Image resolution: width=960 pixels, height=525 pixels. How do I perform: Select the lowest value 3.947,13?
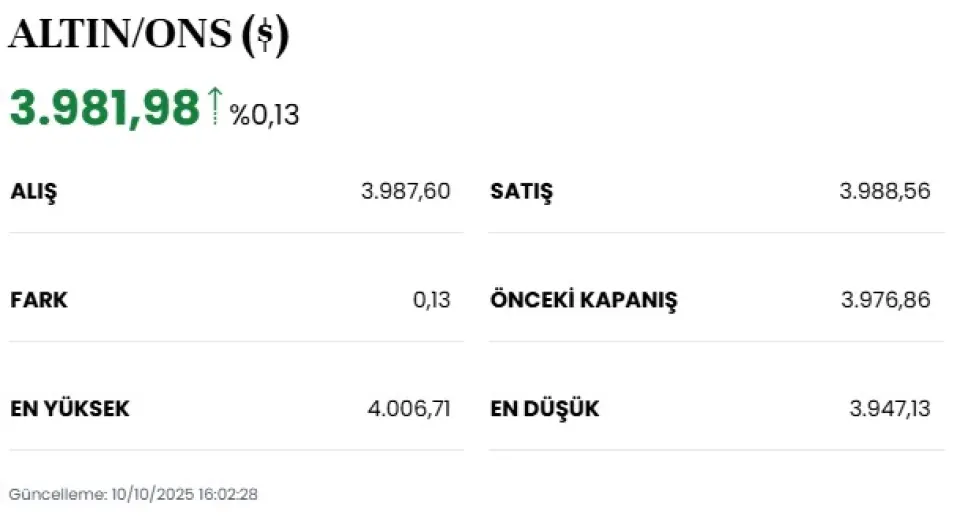(x=889, y=409)
